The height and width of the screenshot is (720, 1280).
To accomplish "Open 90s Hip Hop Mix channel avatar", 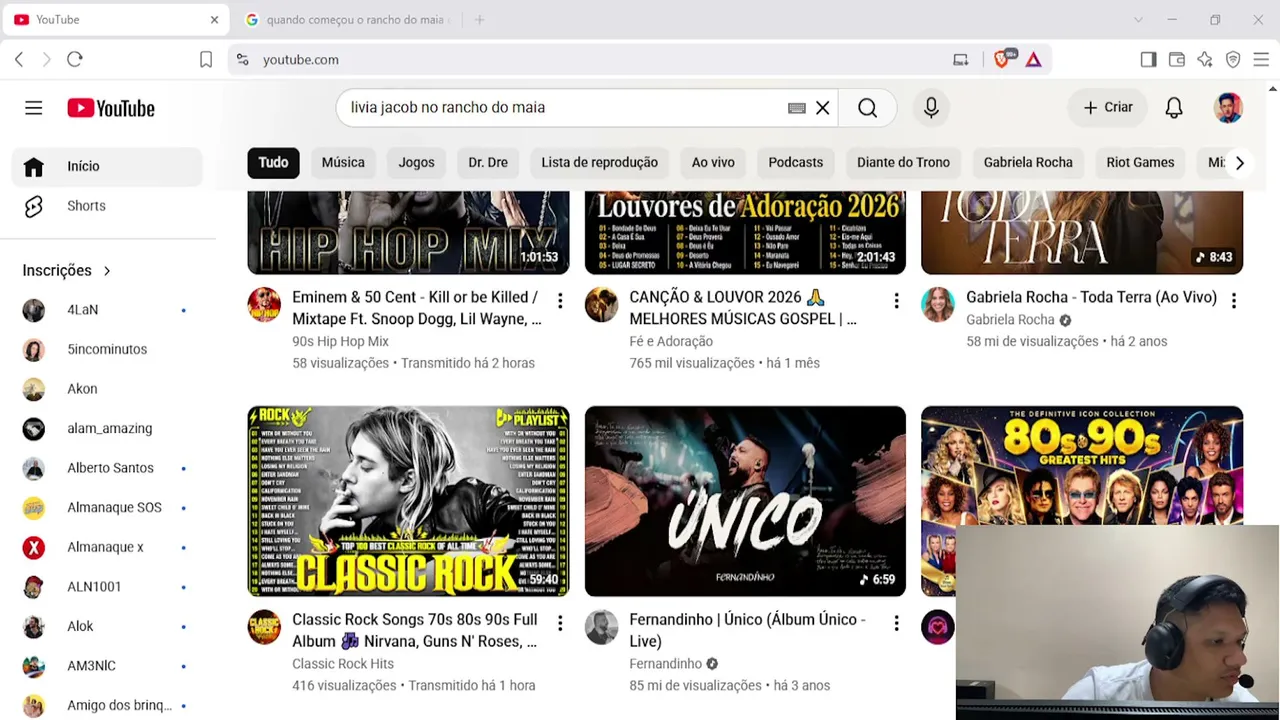I will tap(264, 305).
